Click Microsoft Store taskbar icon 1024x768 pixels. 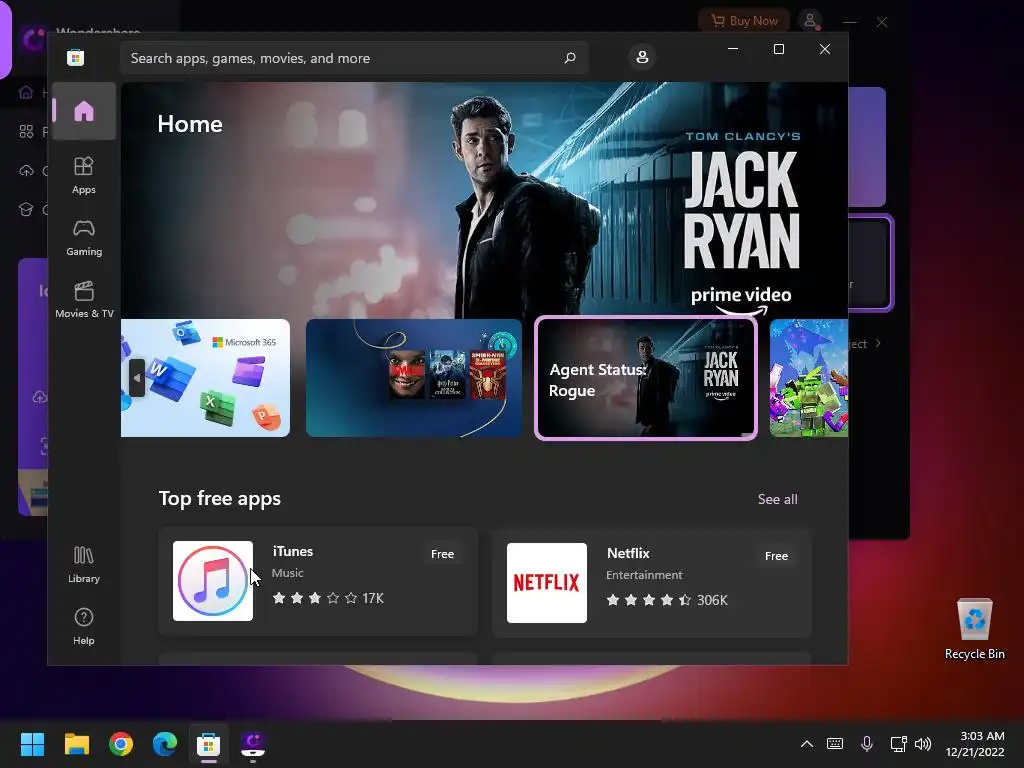click(x=209, y=744)
